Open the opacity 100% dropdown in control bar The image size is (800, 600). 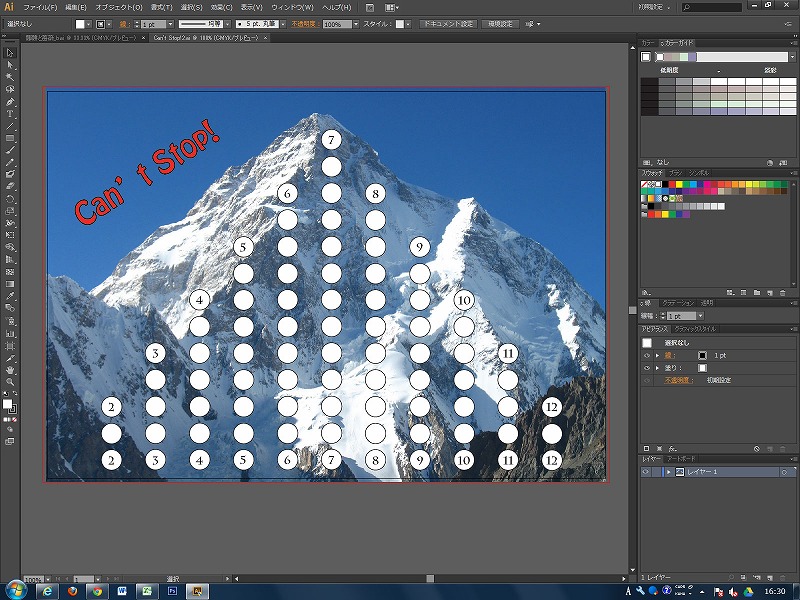pyautogui.click(x=356, y=24)
